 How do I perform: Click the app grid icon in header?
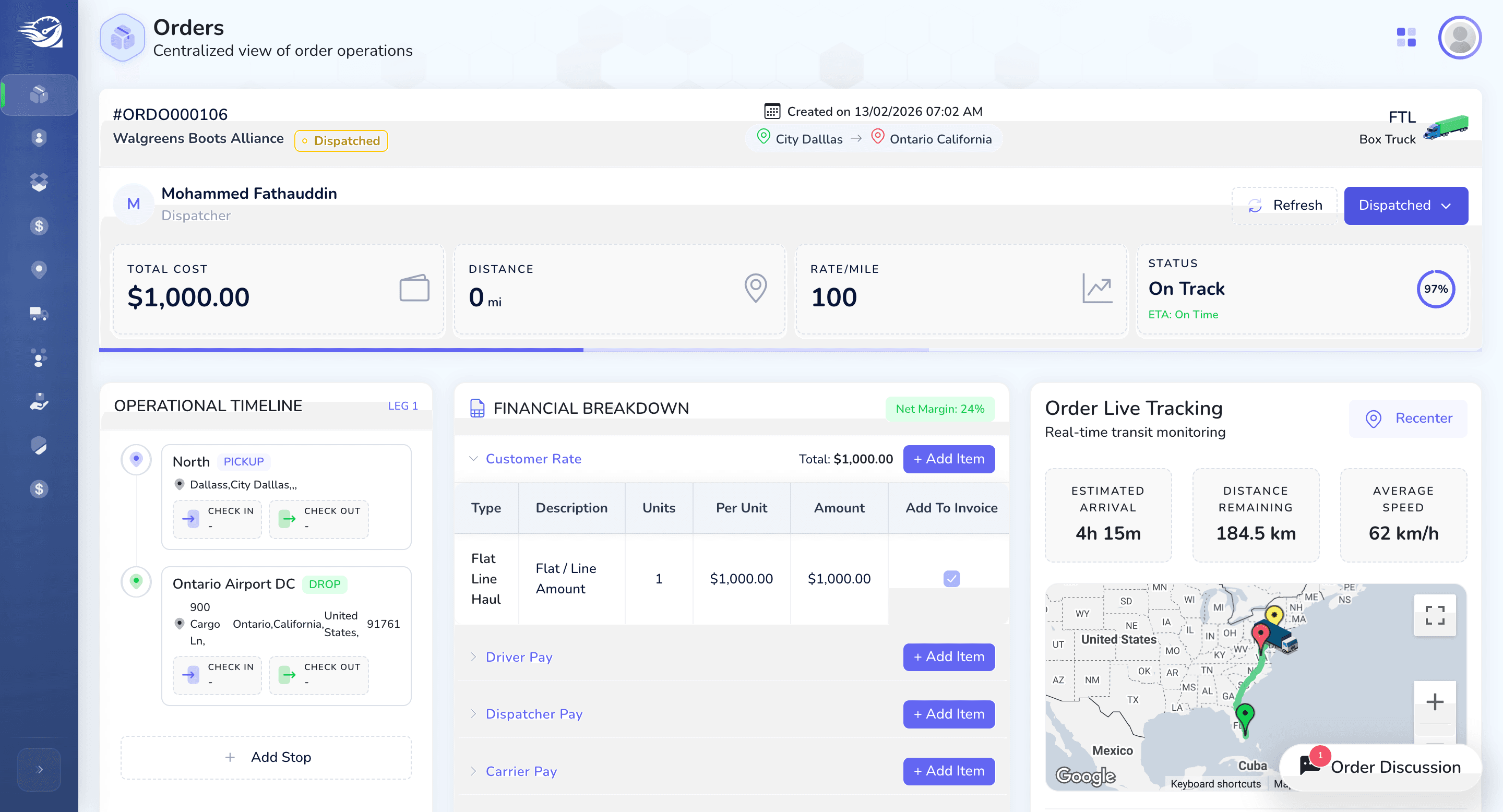click(1406, 38)
